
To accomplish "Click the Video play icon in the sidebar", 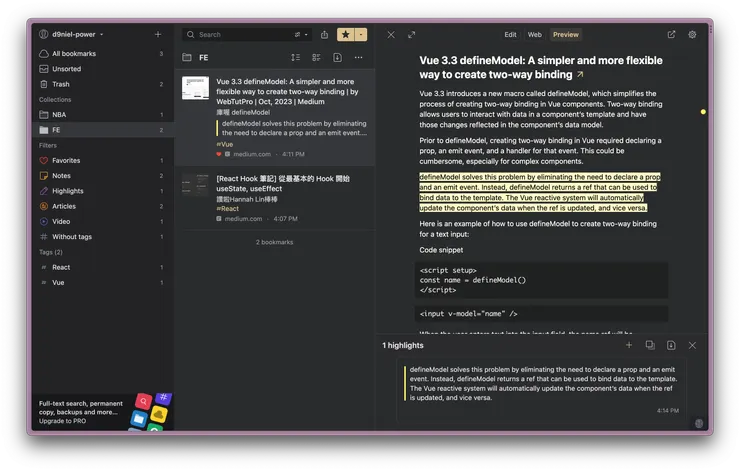I will pyautogui.click(x=44, y=221).
